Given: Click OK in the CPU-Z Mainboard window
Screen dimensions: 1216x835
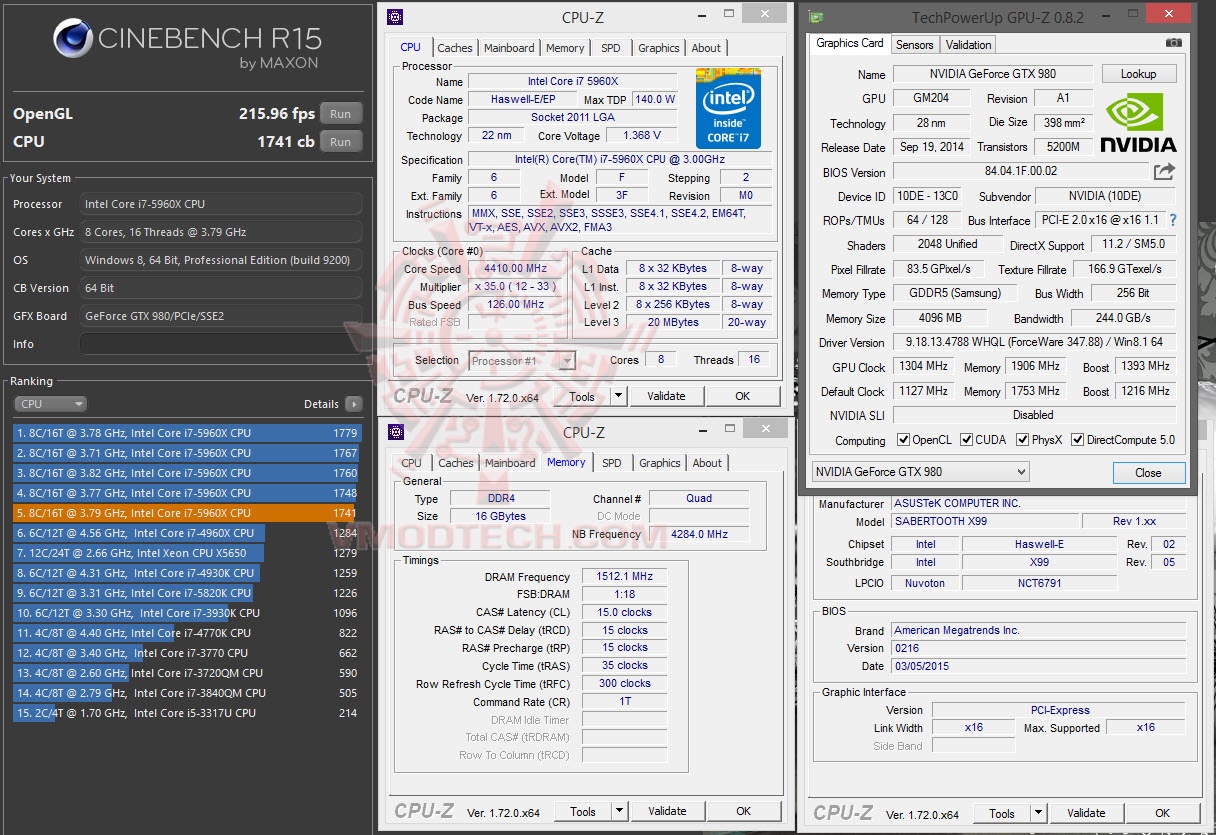Looking at the screenshot, I should [1162, 813].
